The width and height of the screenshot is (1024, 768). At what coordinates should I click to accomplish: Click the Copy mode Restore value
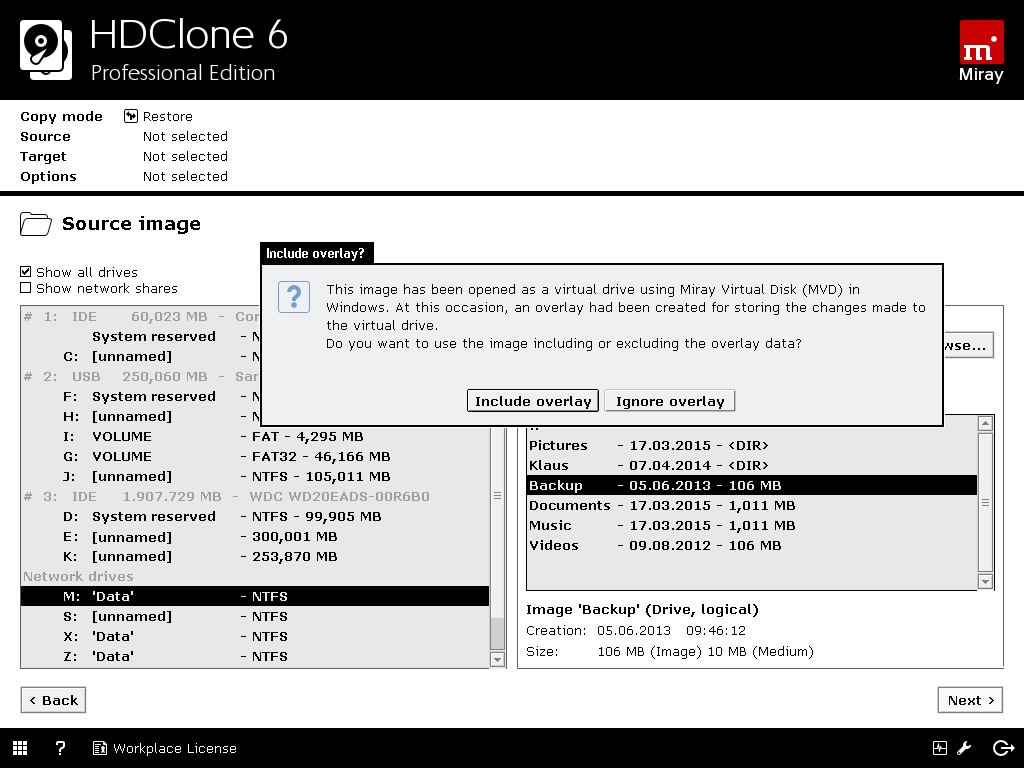168,116
